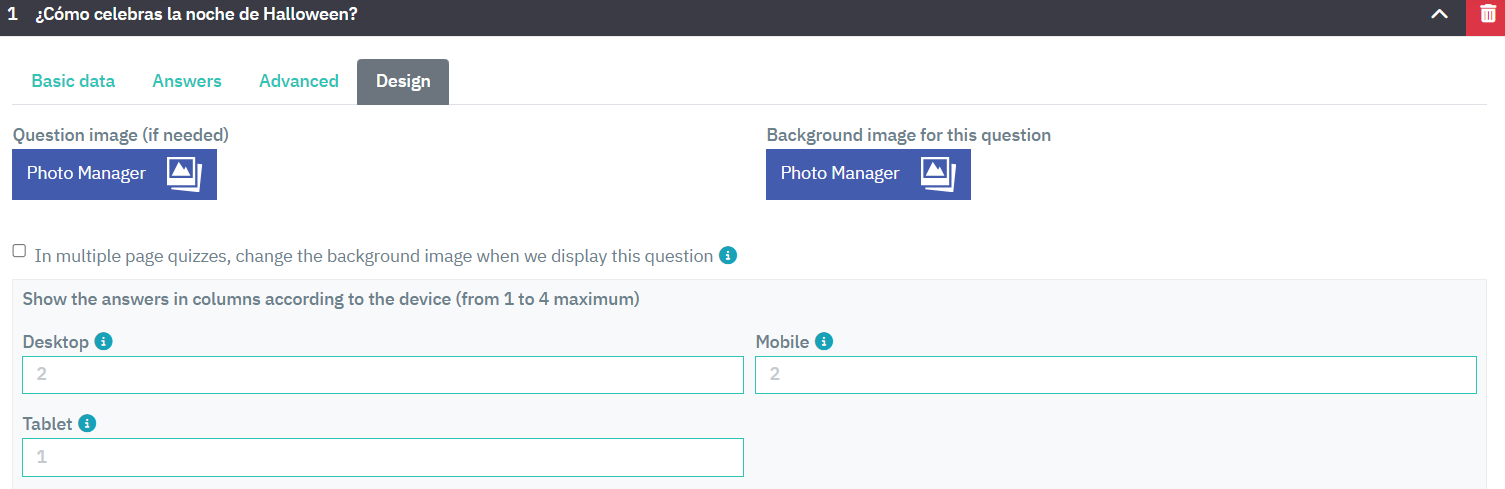Viewport: 1505px width, 489px height.
Task: Enable change background image checkbox
Action: [19, 251]
